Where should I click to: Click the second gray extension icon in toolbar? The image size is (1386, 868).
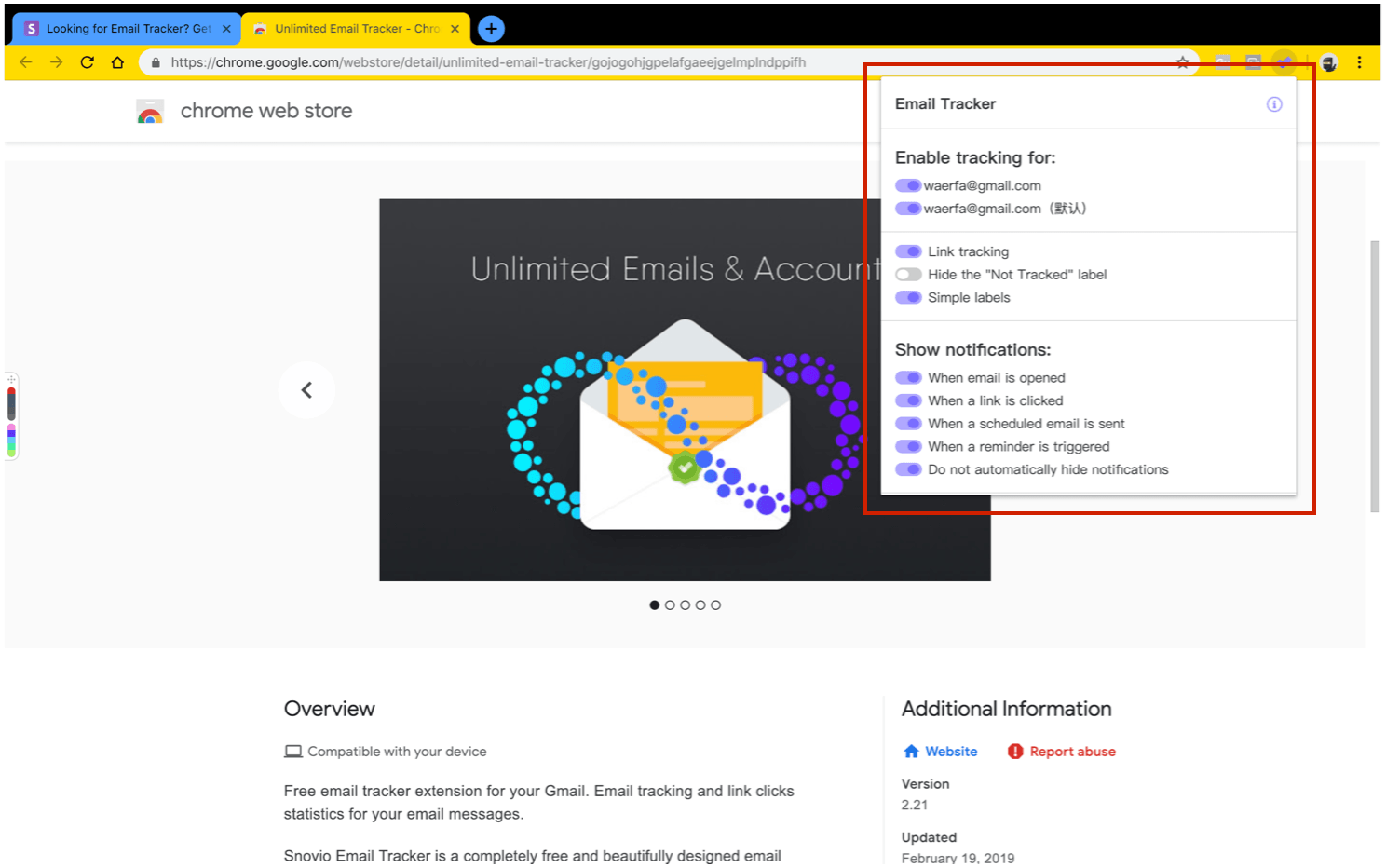(1254, 62)
